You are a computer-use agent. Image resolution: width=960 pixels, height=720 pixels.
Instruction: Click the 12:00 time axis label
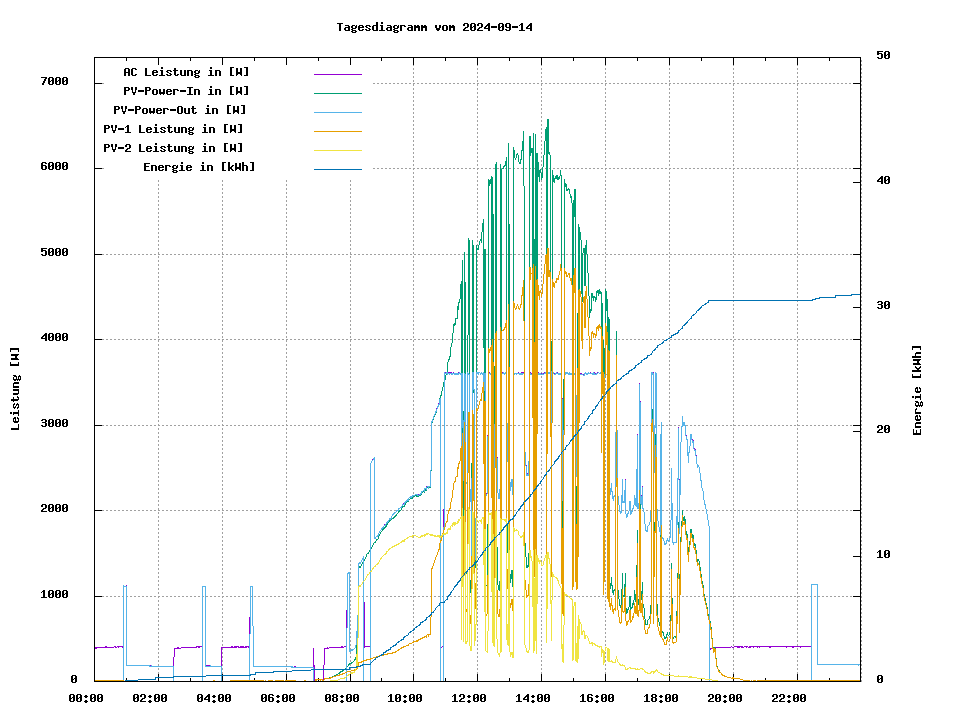point(469,698)
